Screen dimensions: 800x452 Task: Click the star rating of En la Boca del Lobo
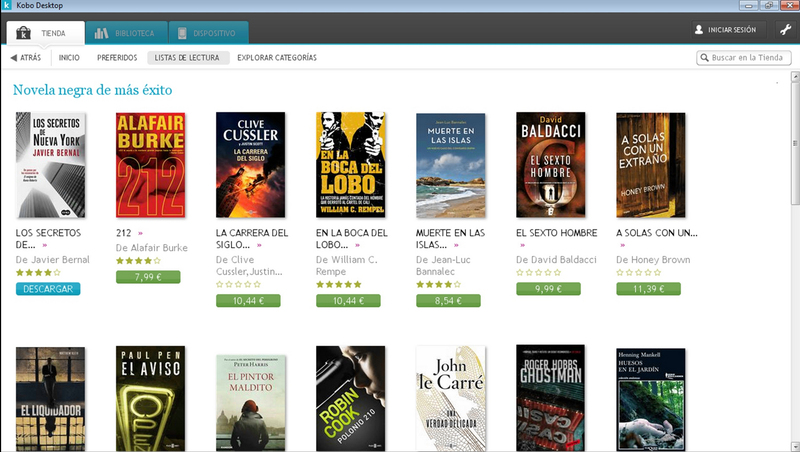pyautogui.click(x=338, y=284)
